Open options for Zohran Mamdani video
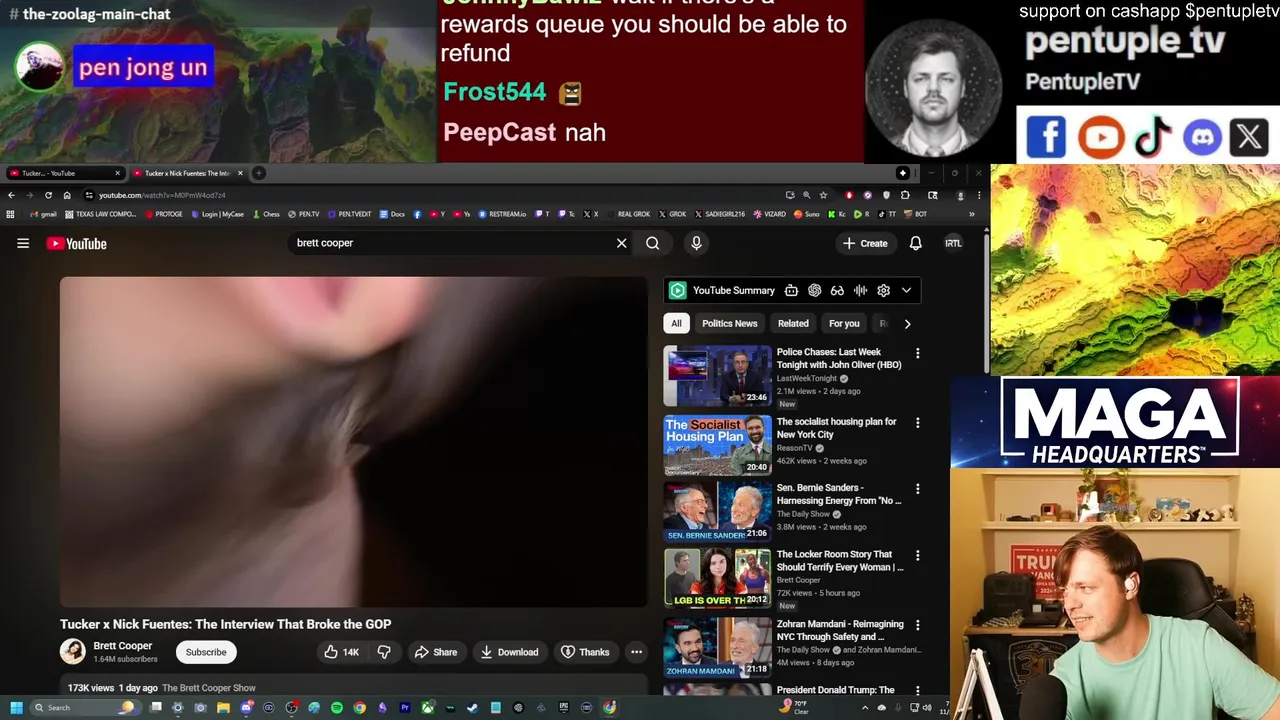Image resolution: width=1280 pixels, height=720 pixels. [x=917, y=625]
